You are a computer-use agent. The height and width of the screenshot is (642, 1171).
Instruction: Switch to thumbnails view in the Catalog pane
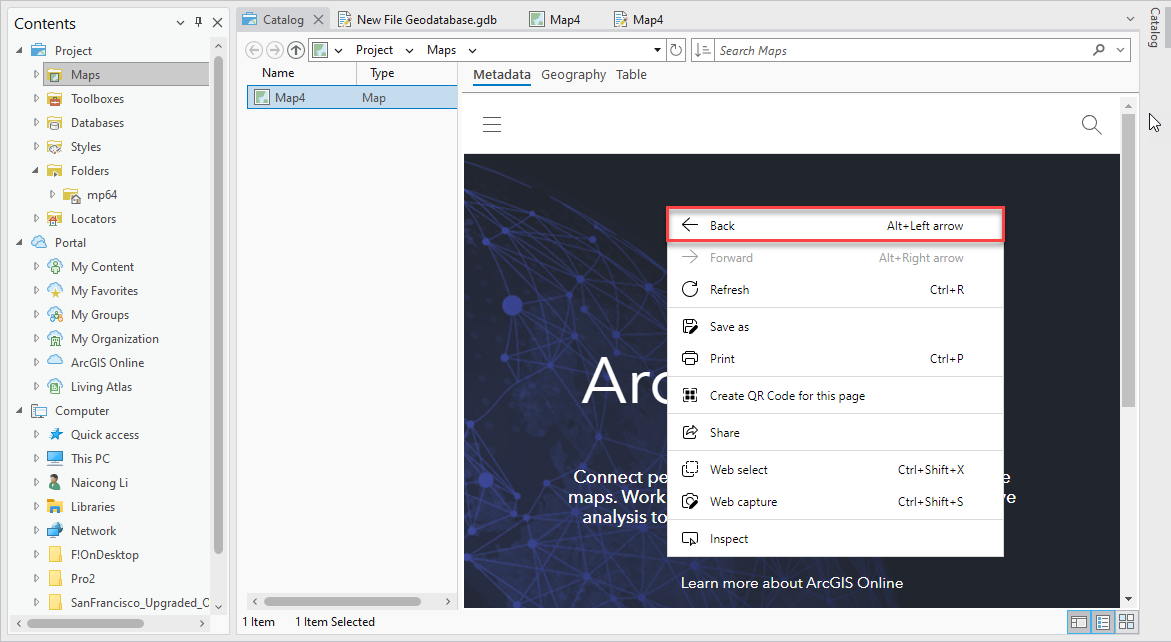click(x=1127, y=622)
